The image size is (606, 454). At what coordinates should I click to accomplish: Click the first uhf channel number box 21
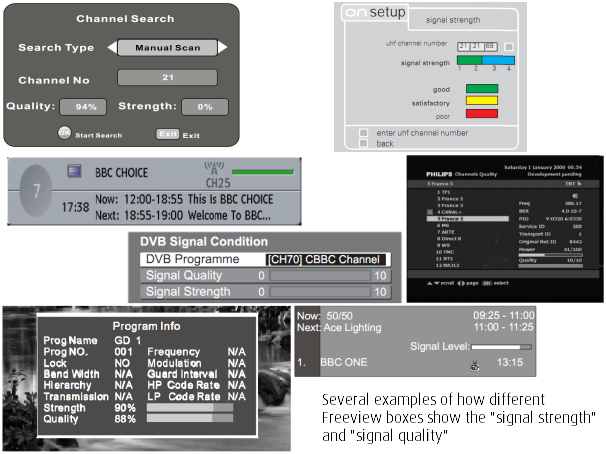point(463,46)
